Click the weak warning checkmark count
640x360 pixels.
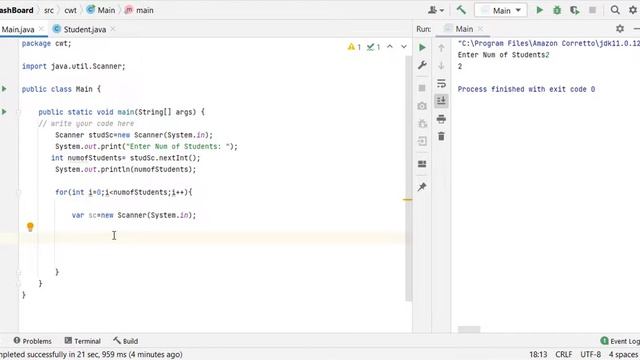point(373,47)
